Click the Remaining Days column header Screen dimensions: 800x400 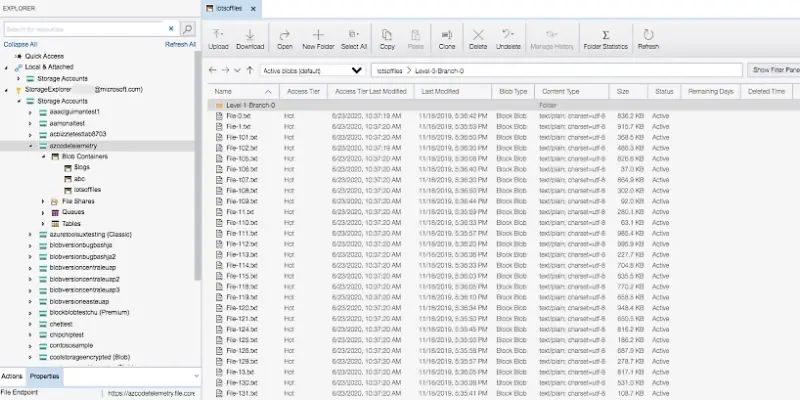coord(710,91)
